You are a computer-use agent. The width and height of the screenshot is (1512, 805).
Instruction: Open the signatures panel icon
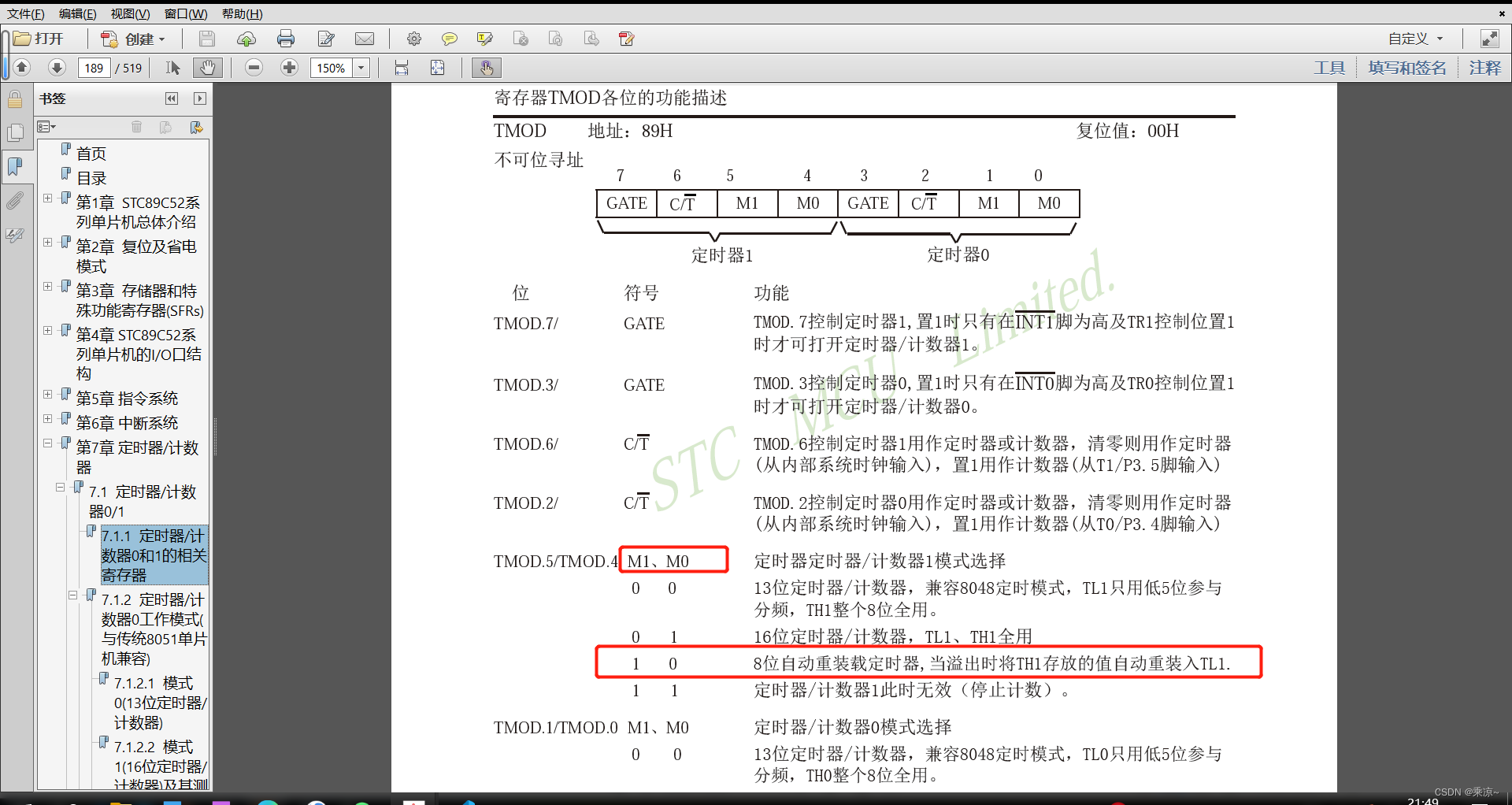pyautogui.click(x=15, y=235)
